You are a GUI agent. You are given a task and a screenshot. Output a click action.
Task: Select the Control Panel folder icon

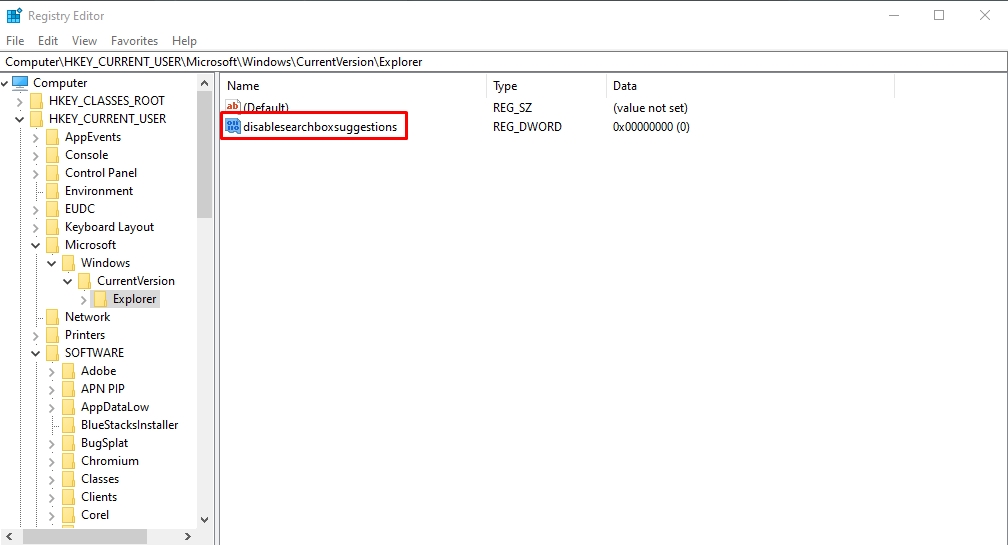tap(53, 173)
